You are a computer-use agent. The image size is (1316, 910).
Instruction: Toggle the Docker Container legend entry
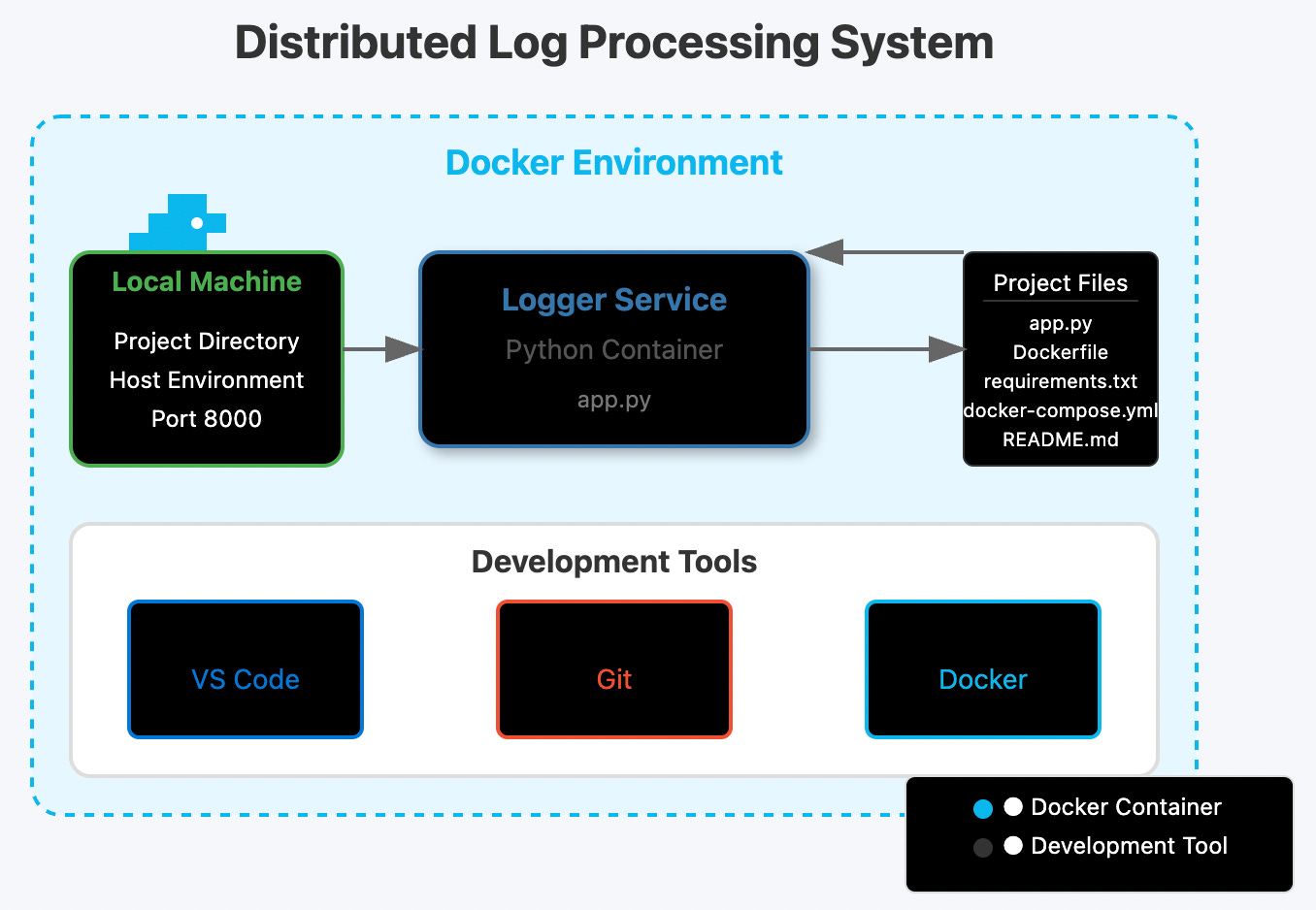click(x=1126, y=806)
